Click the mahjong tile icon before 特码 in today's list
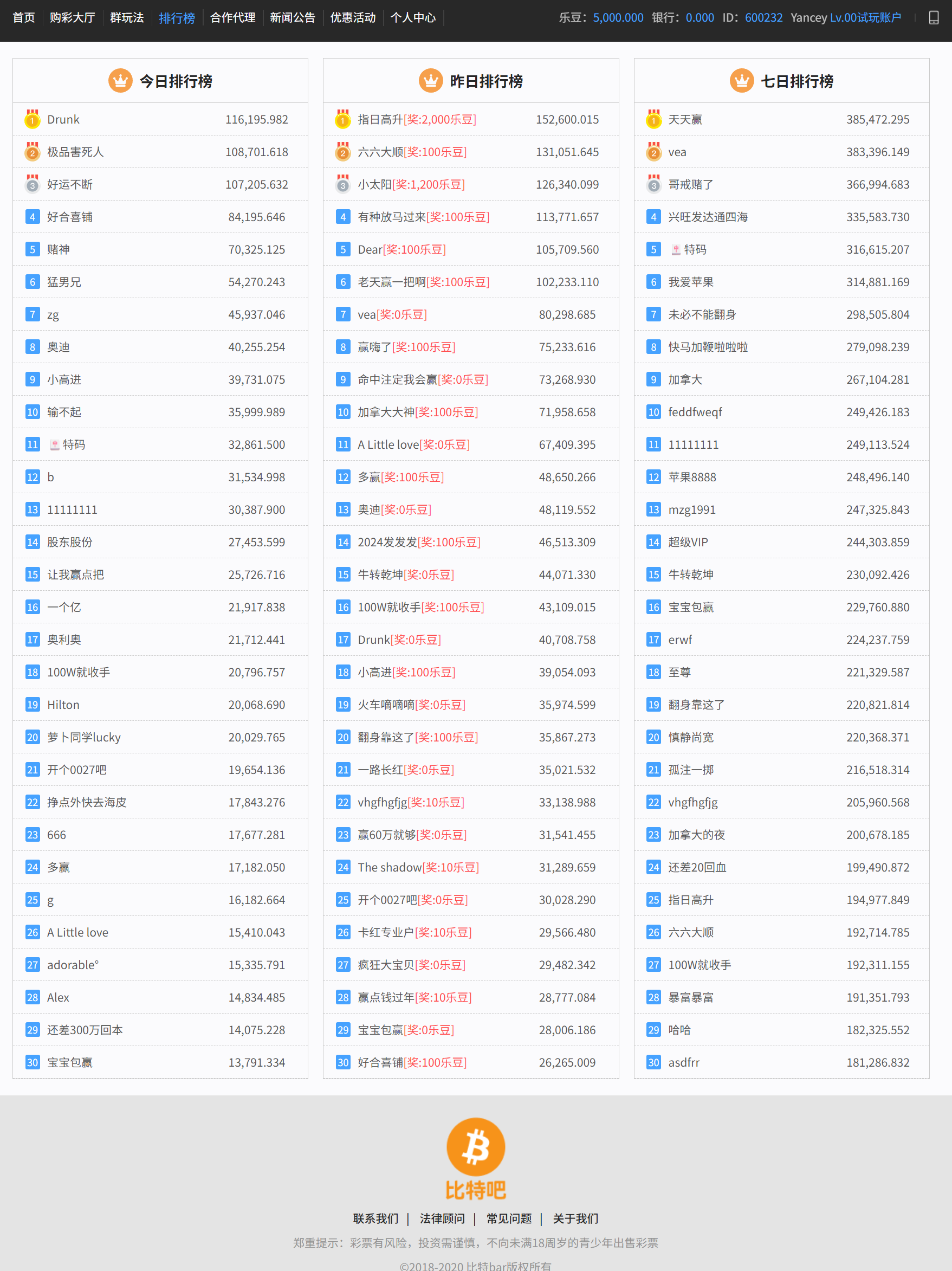Image resolution: width=952 pixels, height=1271 pixels. click(x=55, y=445)
